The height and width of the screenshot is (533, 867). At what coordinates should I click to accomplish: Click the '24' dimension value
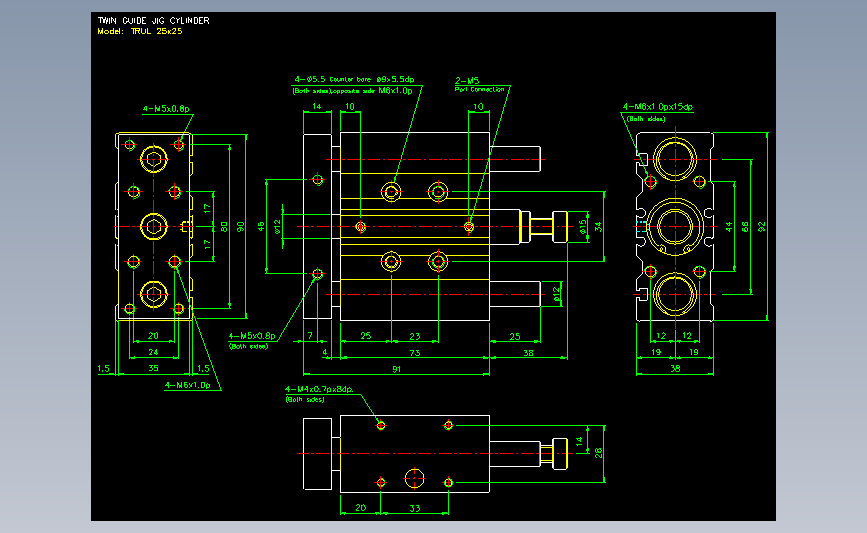point(153,352)
